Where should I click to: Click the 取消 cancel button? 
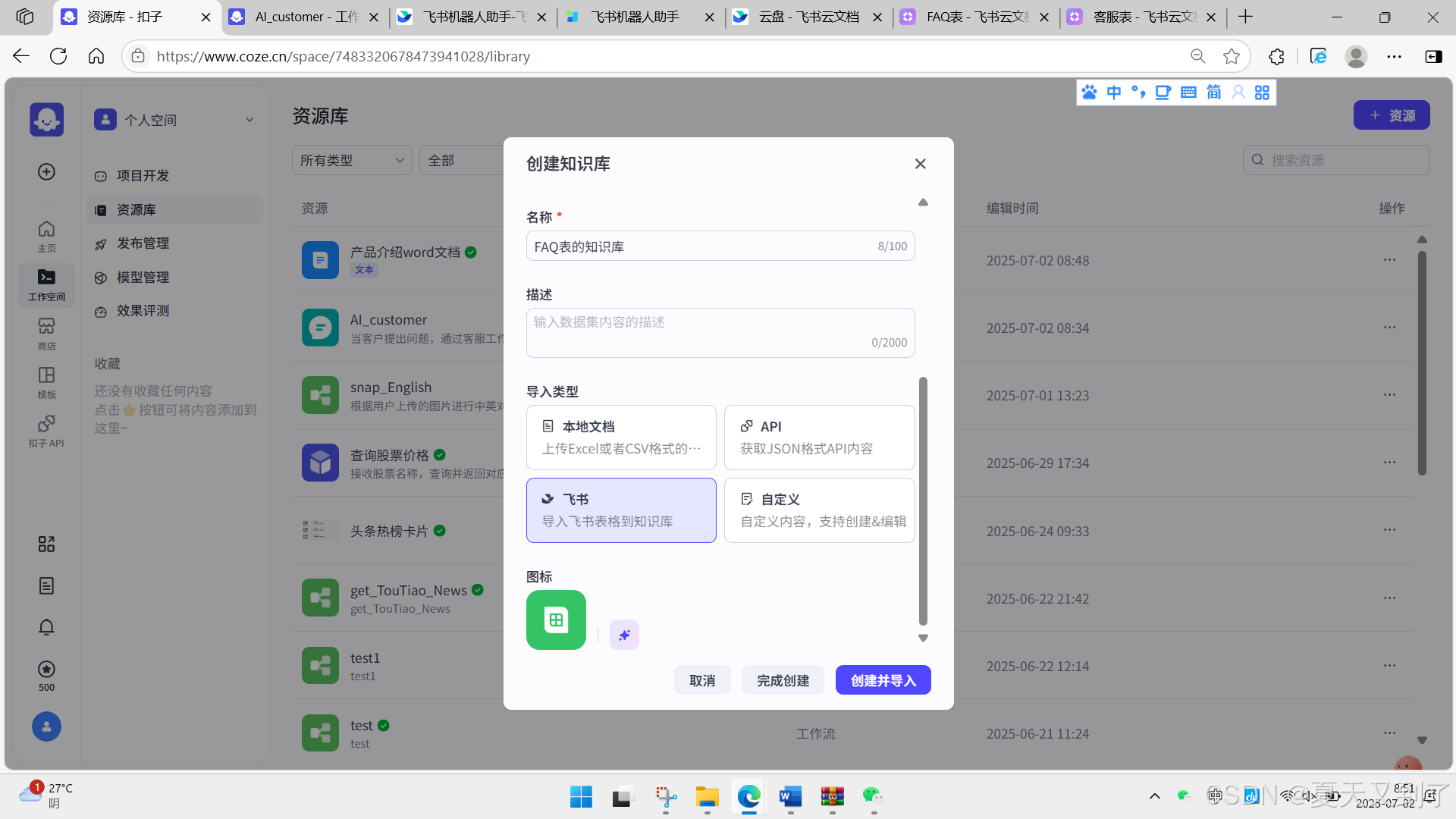pos(701,680)
